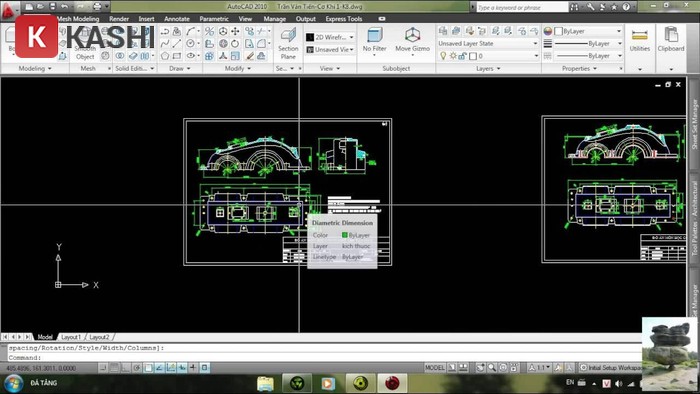Open the ByLayer color dropdown
This screenshot has width=700, height=394.
click(588, 31)
